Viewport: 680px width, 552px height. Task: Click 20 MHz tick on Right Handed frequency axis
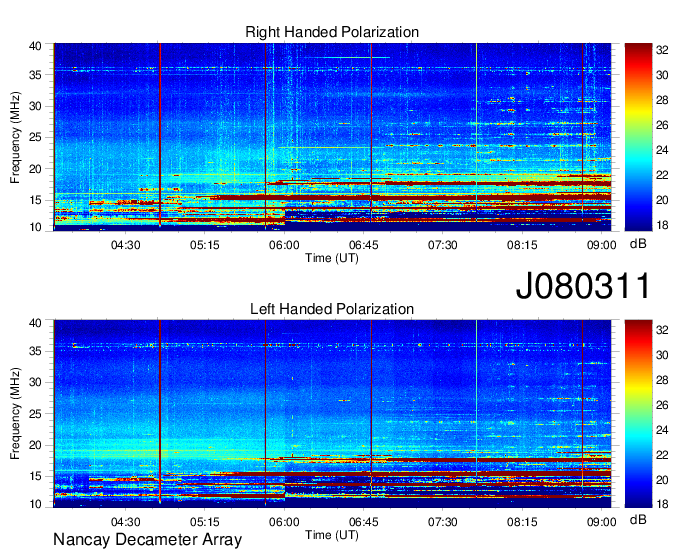(35, 169)
